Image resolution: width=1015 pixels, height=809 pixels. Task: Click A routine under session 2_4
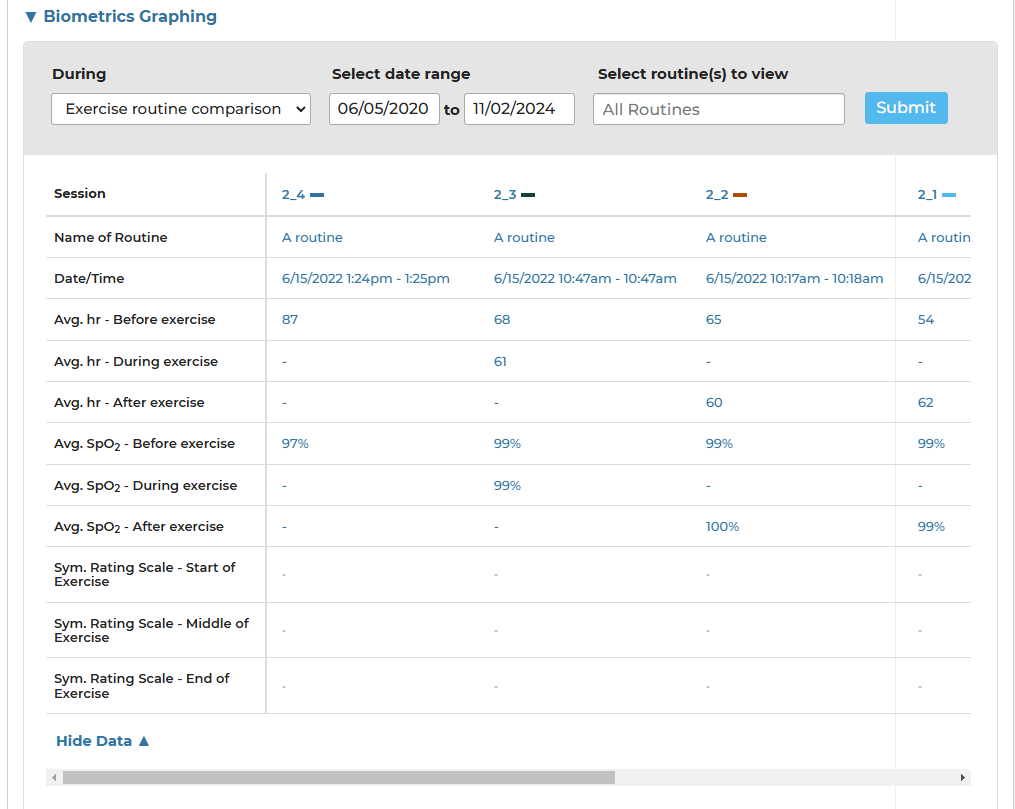312,238
